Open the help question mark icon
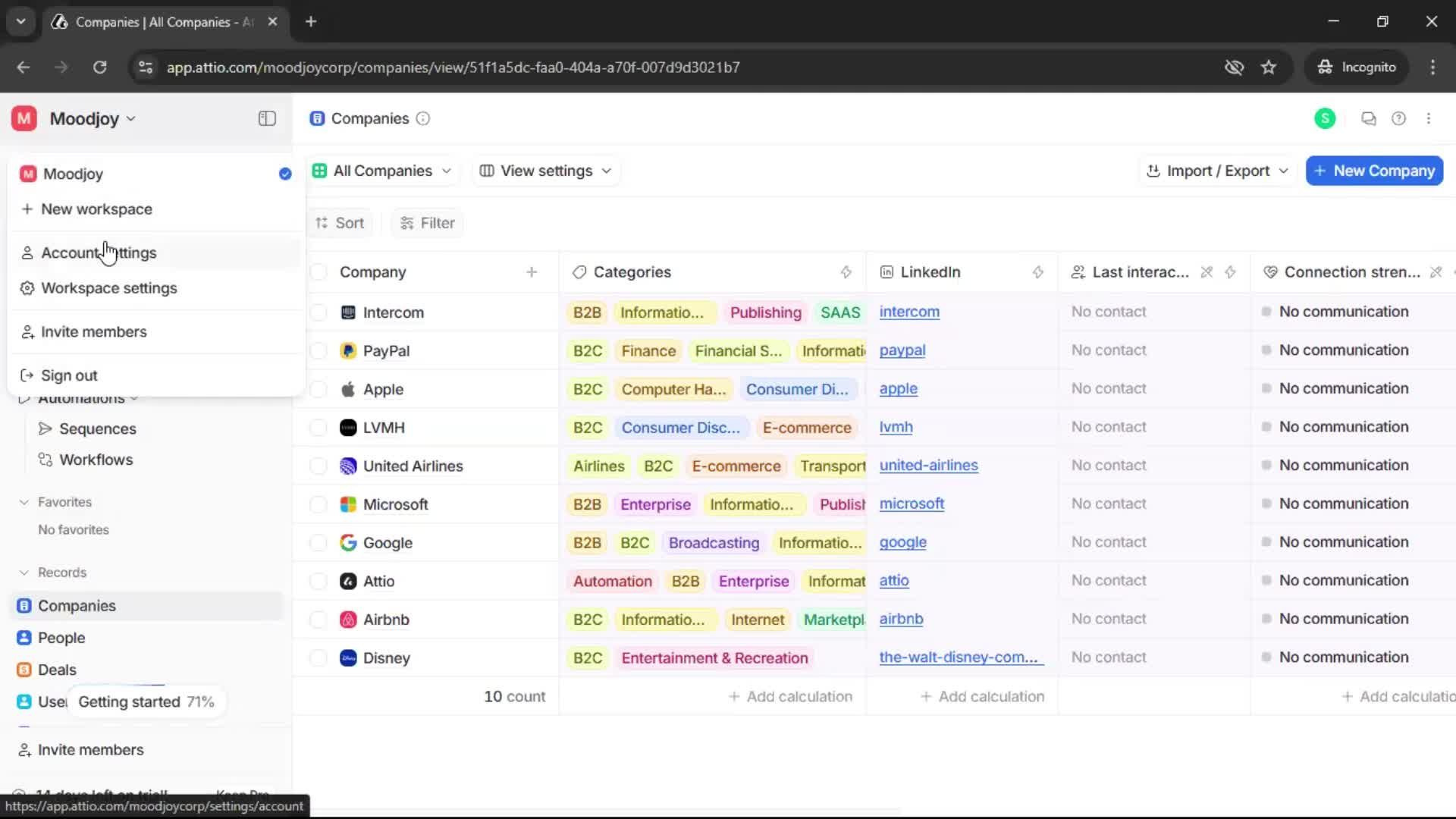Image resolution: width=1456 pixels, height=819 pixels. (x=1398, y=118)
